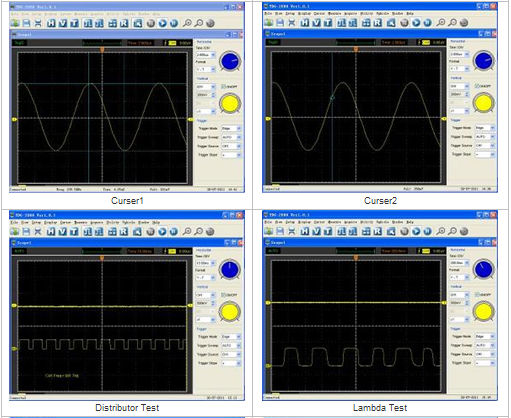Click the R toolbar icon in Lambda Test window
This screenshot has height=418, width=511.
tap(378, 231)
